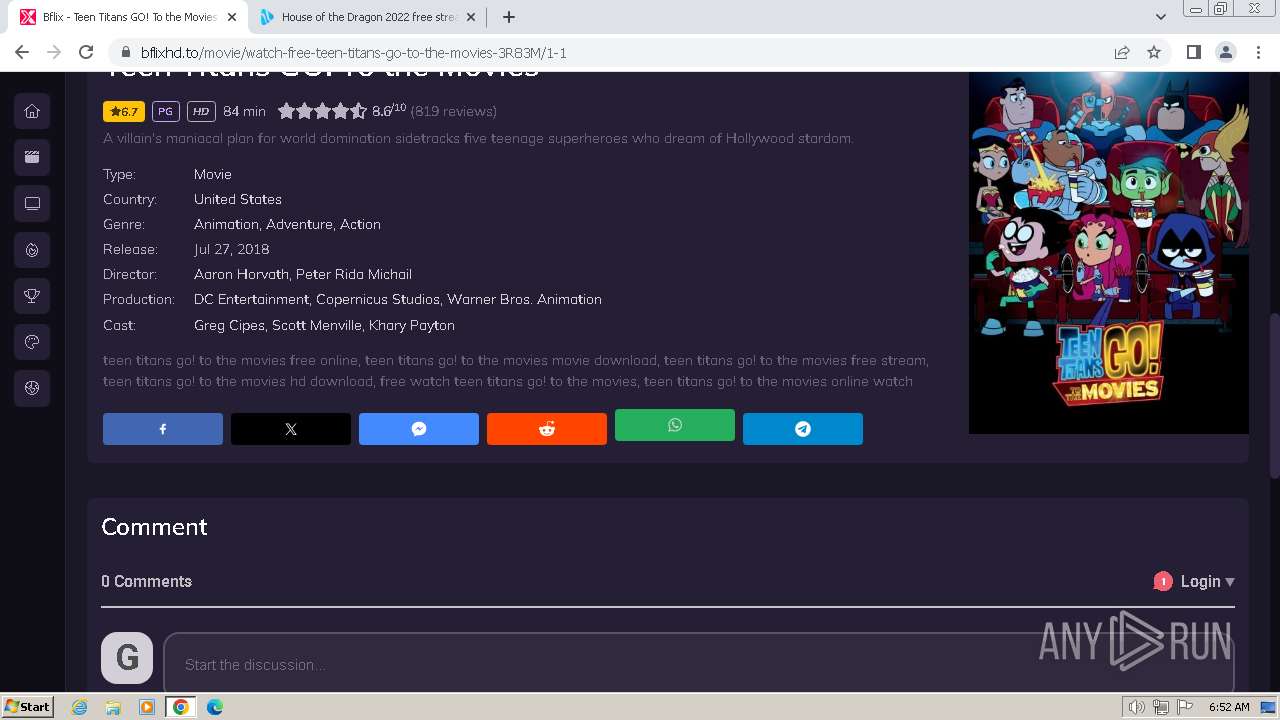Open the Movies clapperboard sidebar icon
This screenshot has width=1280, height=720.
point(32,157)
